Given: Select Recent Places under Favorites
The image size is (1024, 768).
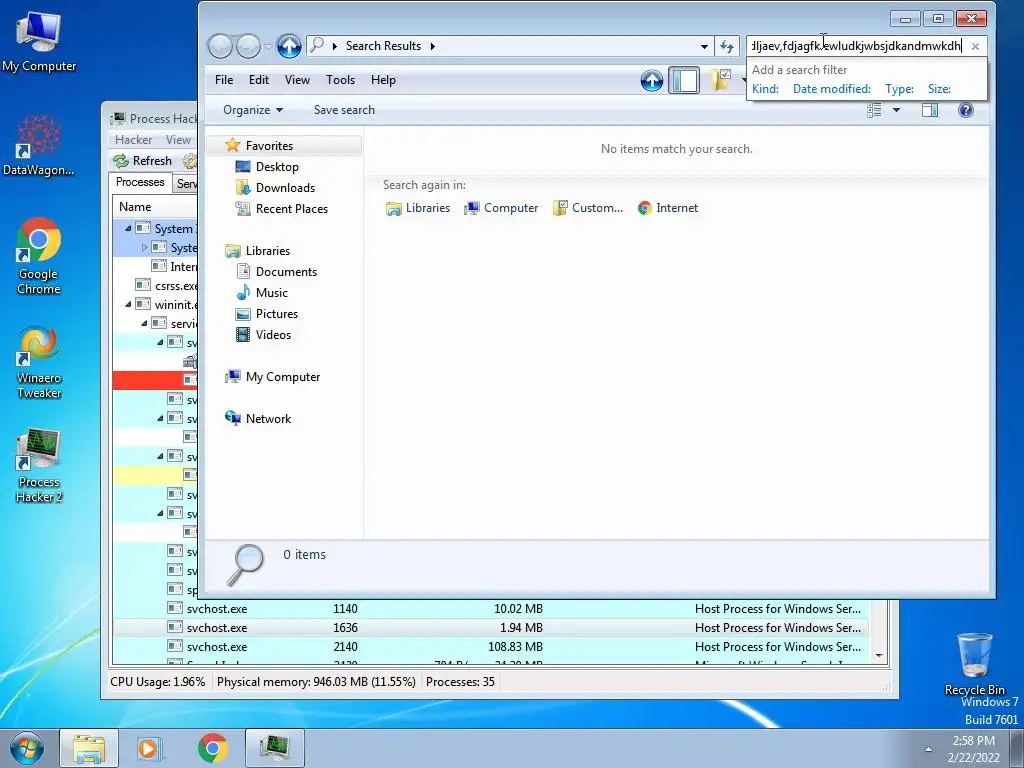Looking at the screenshot, I should [x=292, y=208].
